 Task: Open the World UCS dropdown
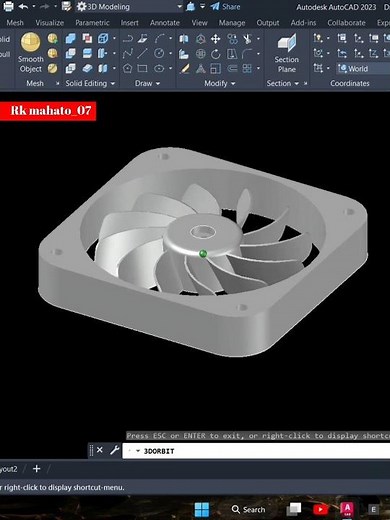(363, 69)
